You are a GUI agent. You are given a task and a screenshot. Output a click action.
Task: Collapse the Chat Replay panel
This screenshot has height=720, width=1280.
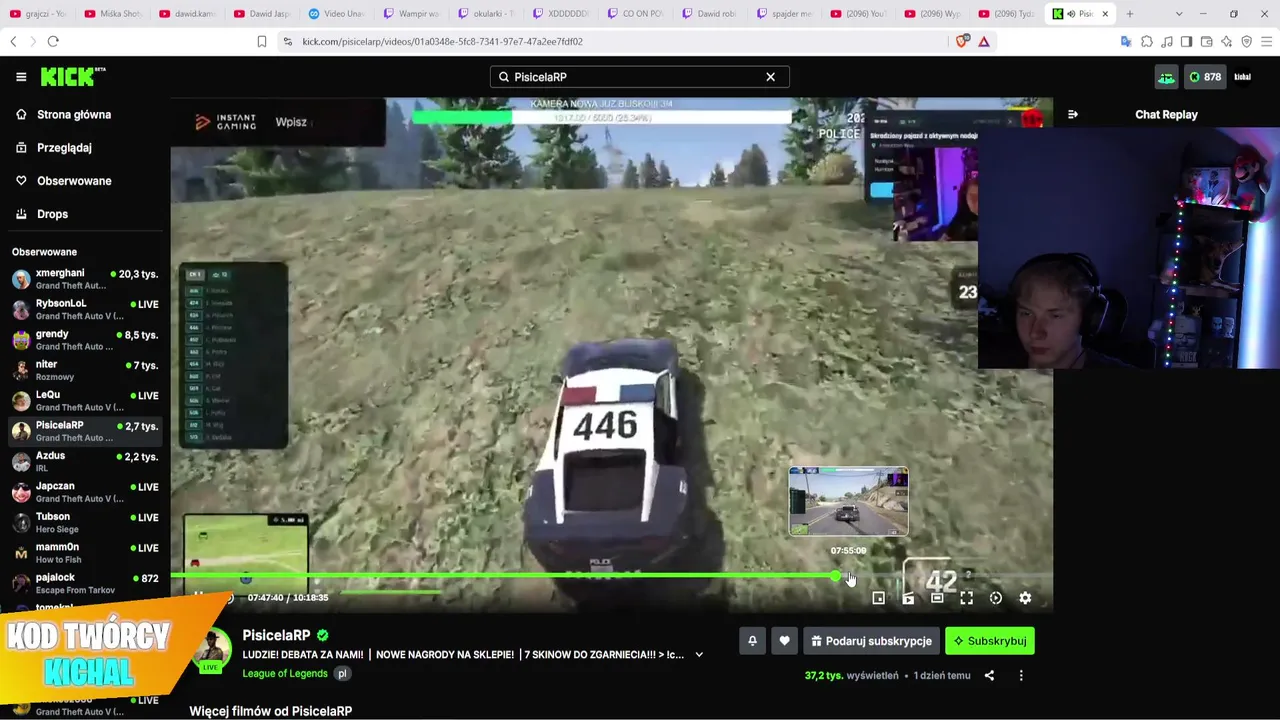[1072, 114]
